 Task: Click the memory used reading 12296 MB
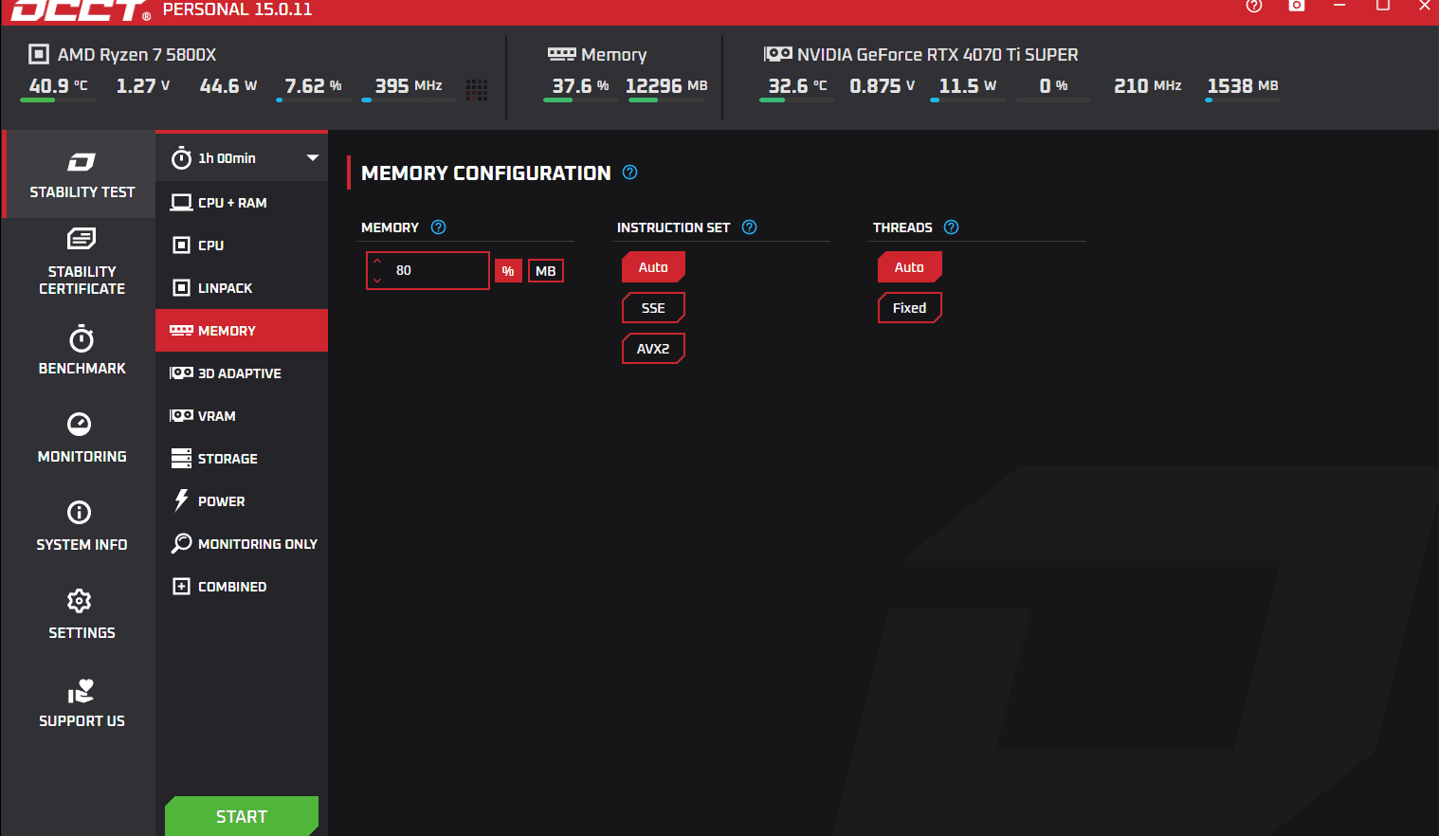click(666, 86)
